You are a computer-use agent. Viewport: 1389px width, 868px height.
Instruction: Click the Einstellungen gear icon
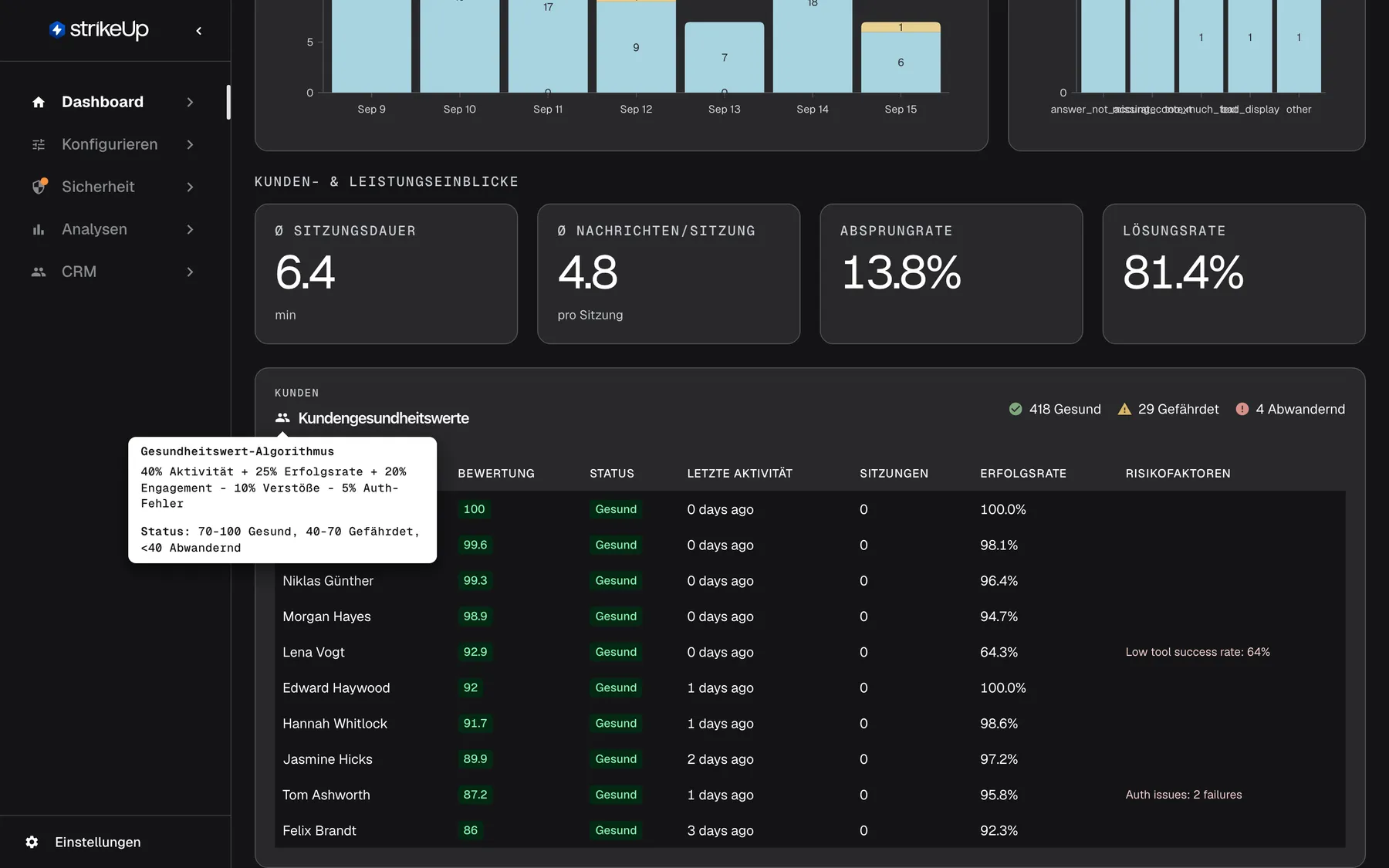[x=32, y=842]
